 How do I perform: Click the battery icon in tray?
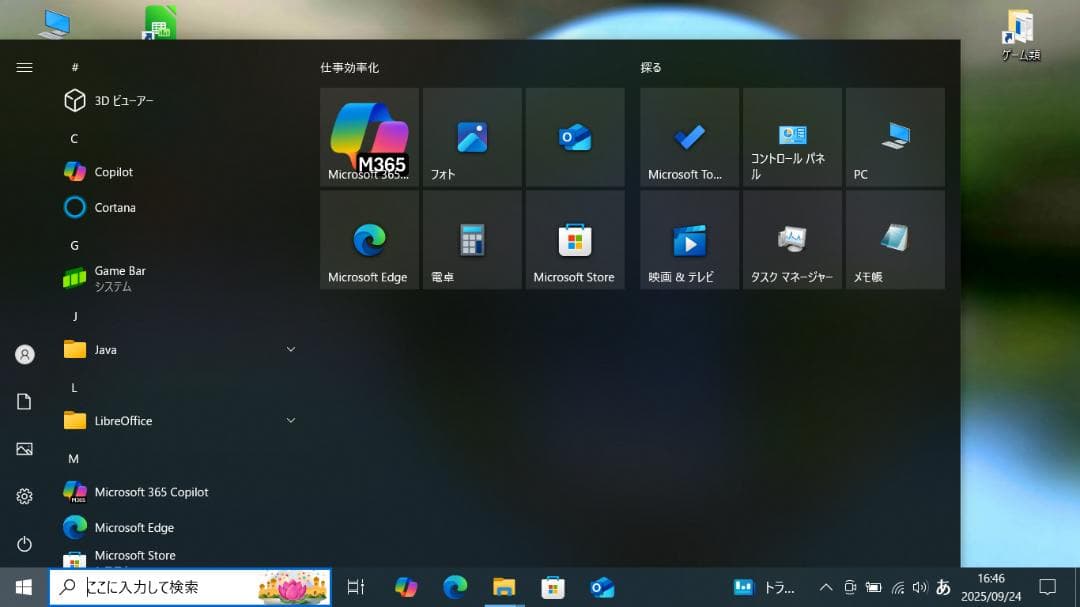coord(873,588)
